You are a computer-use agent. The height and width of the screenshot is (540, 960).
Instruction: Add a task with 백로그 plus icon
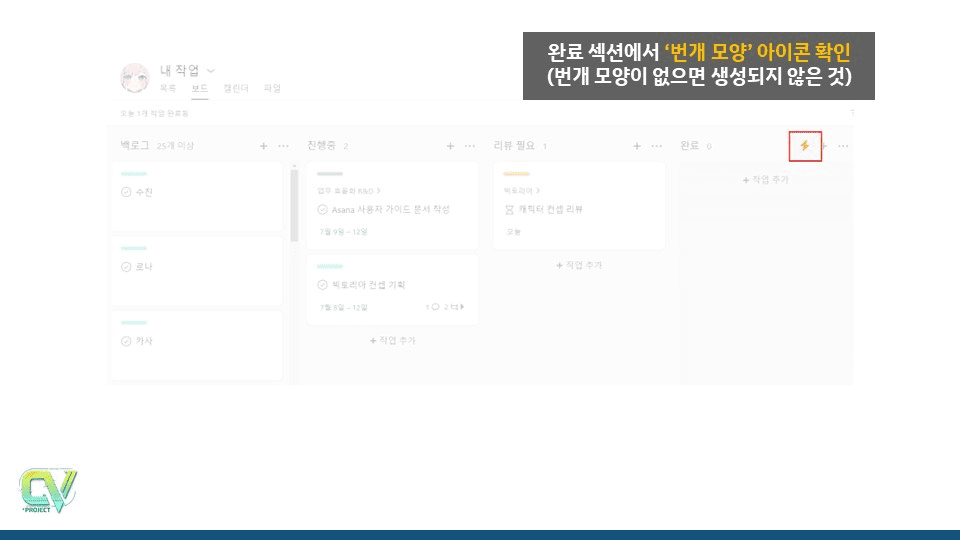click(x=264, y=146)
